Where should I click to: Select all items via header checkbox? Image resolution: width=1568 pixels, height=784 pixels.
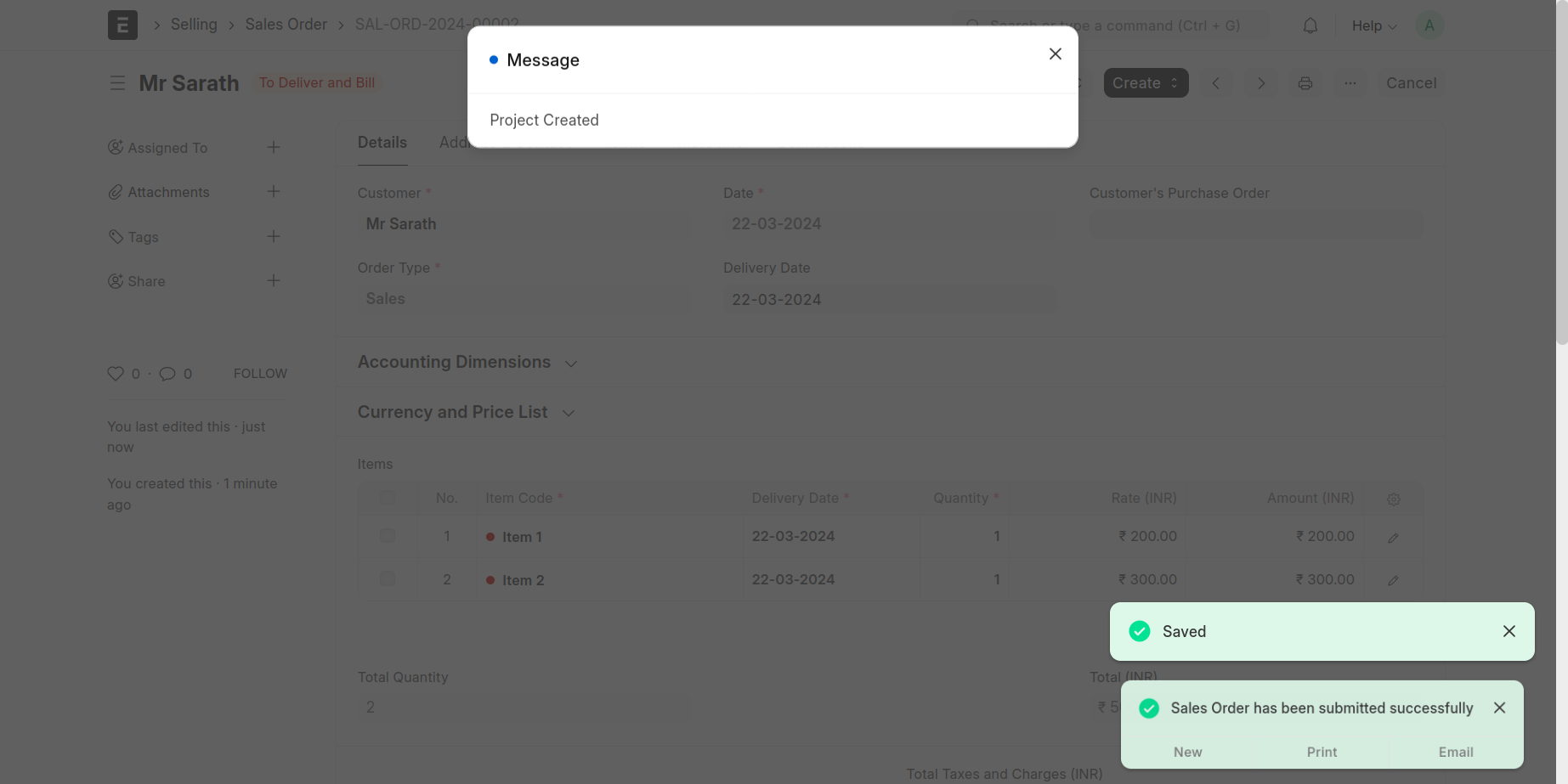click(388, 498)
